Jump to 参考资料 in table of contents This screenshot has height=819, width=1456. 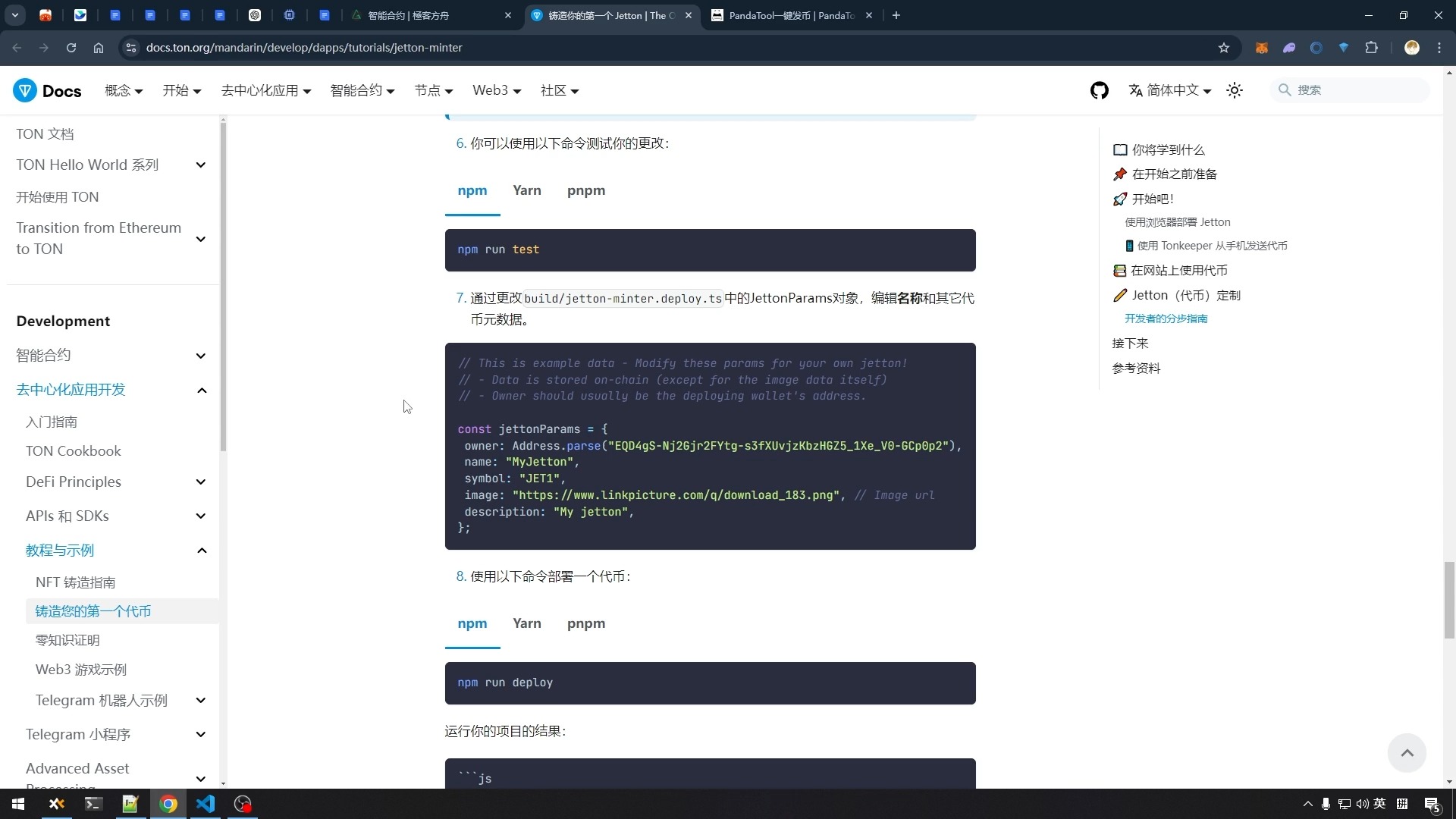pyautogui.click(x=1136, y=369)
